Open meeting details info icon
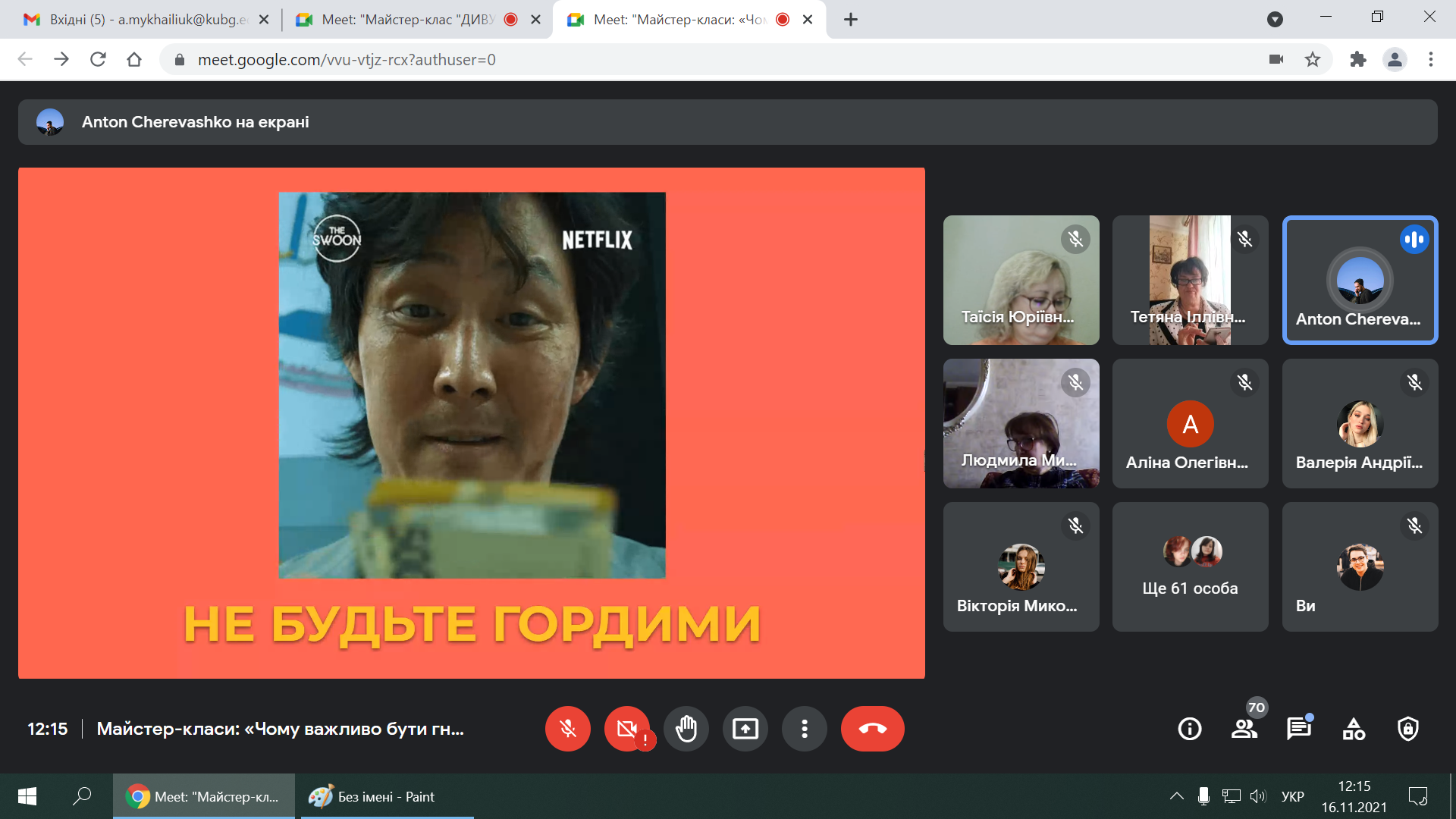Screen dimensions: 1456x819 1189,729
